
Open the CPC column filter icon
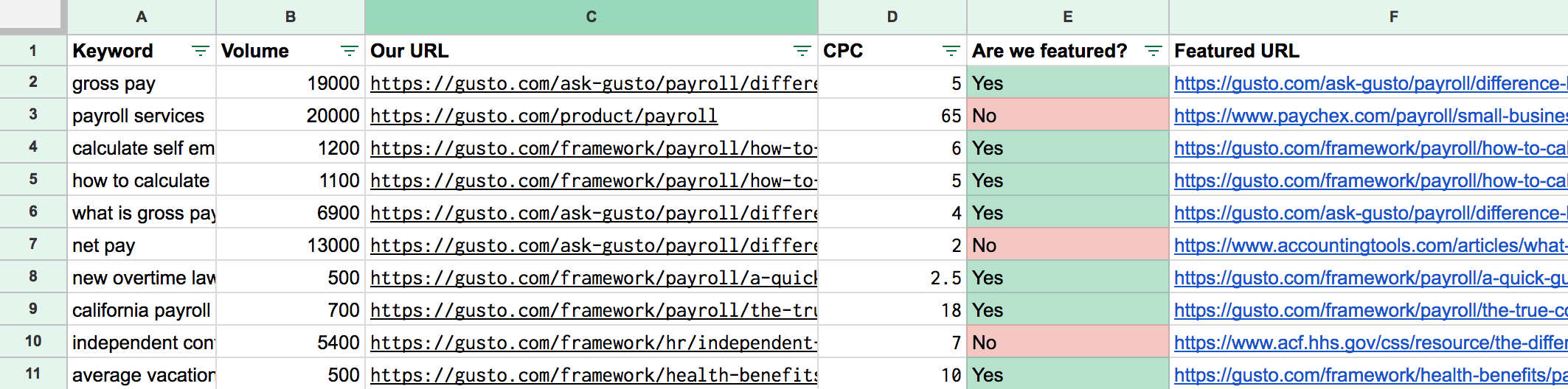[x=951, y=51]
